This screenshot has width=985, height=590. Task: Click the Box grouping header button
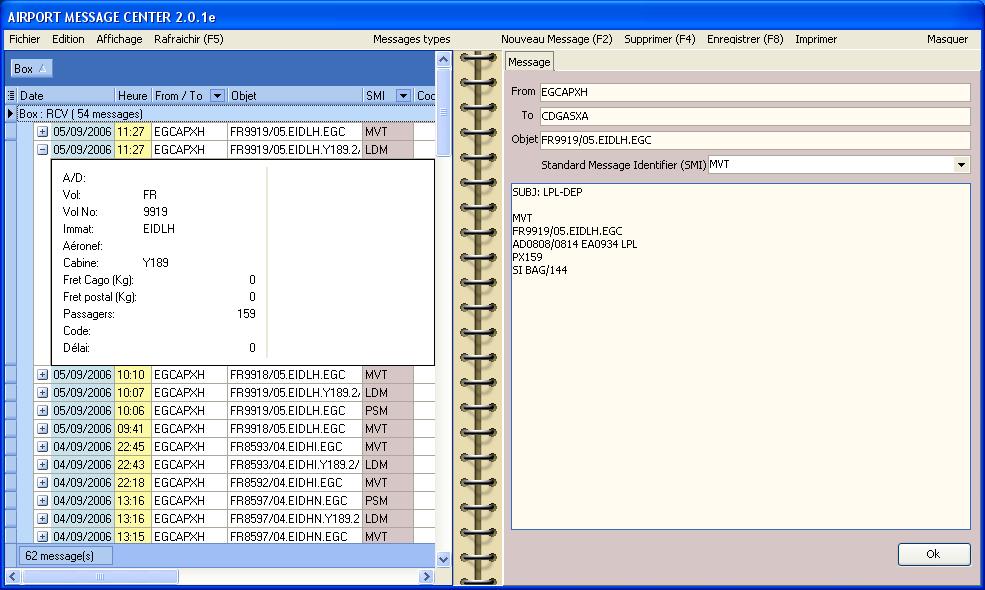(31, 69)
